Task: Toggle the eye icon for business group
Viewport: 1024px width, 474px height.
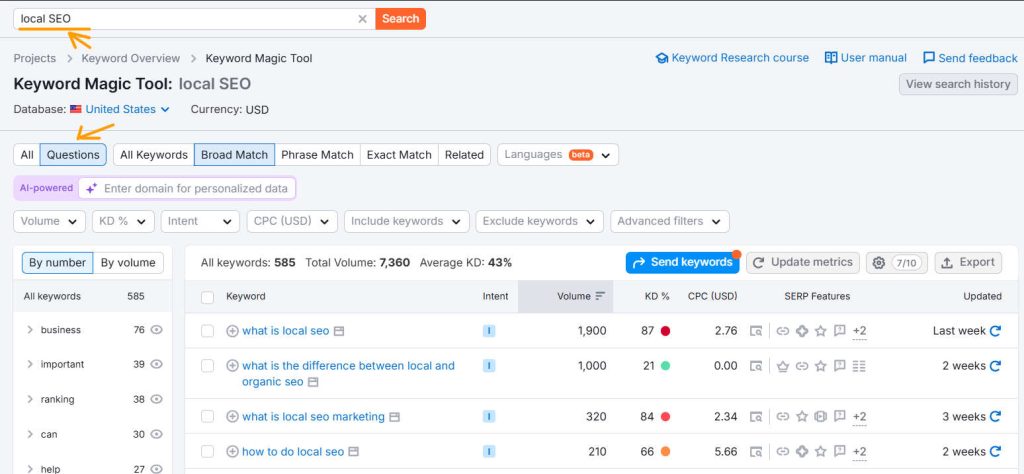Action: click(156, 330)
